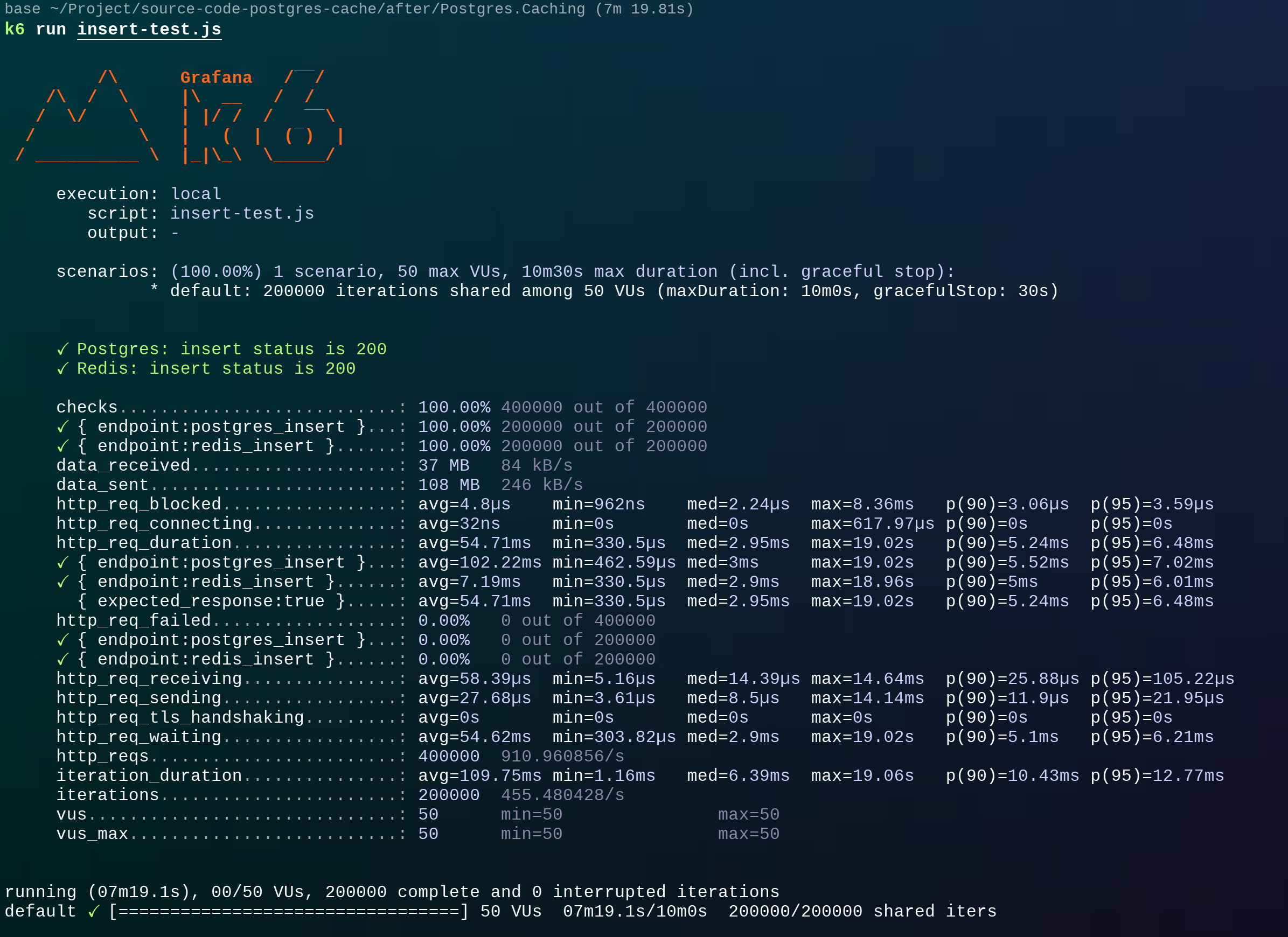Click the Grafana k6 ASCII logo
The width and height of the screenshot is (1288, 937).
point(179,116)
